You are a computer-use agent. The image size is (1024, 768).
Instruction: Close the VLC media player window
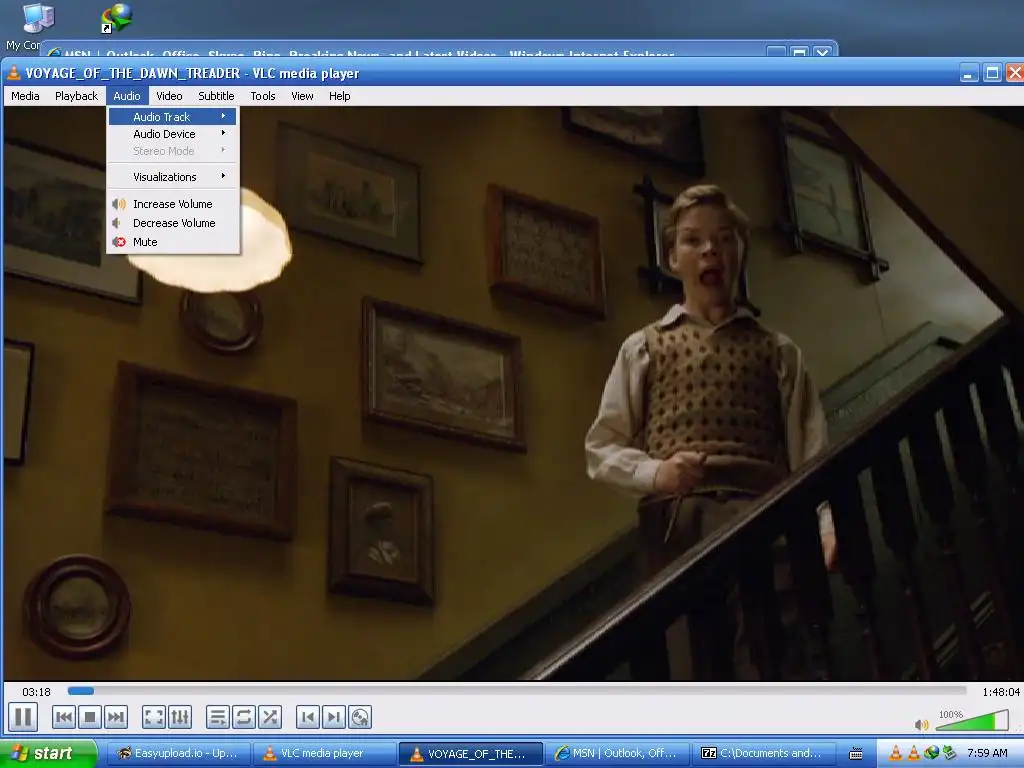(x=1015, y=73)
